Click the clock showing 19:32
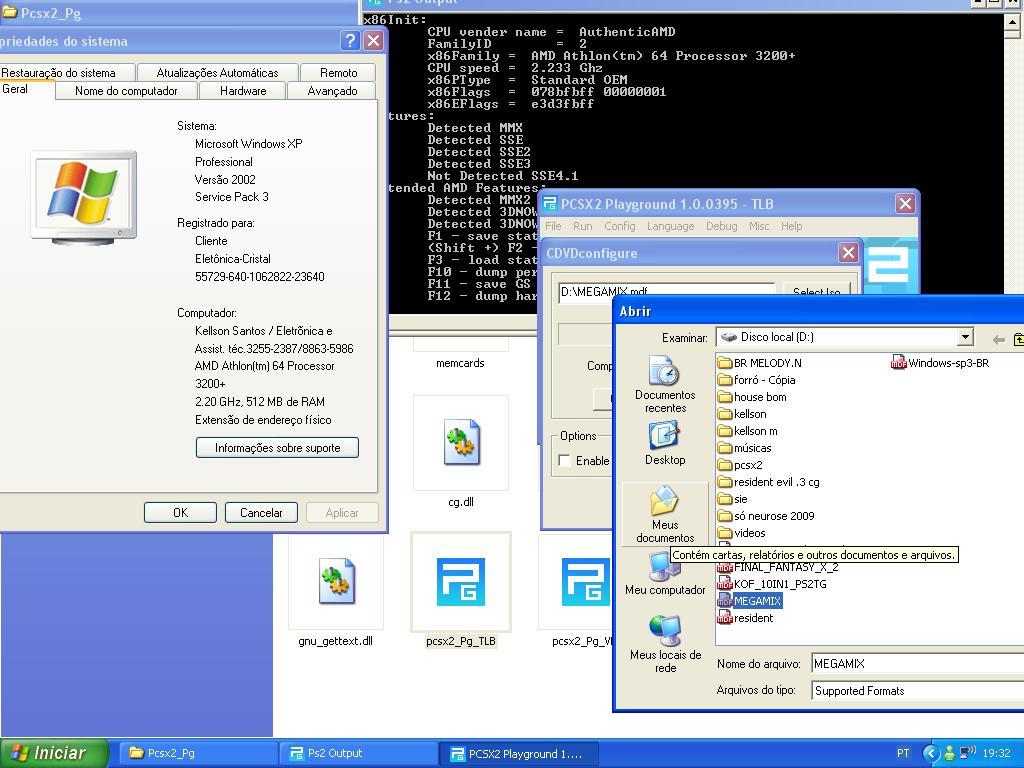The height and width of the screenshot is (768, 1024). tap(997, 753)
